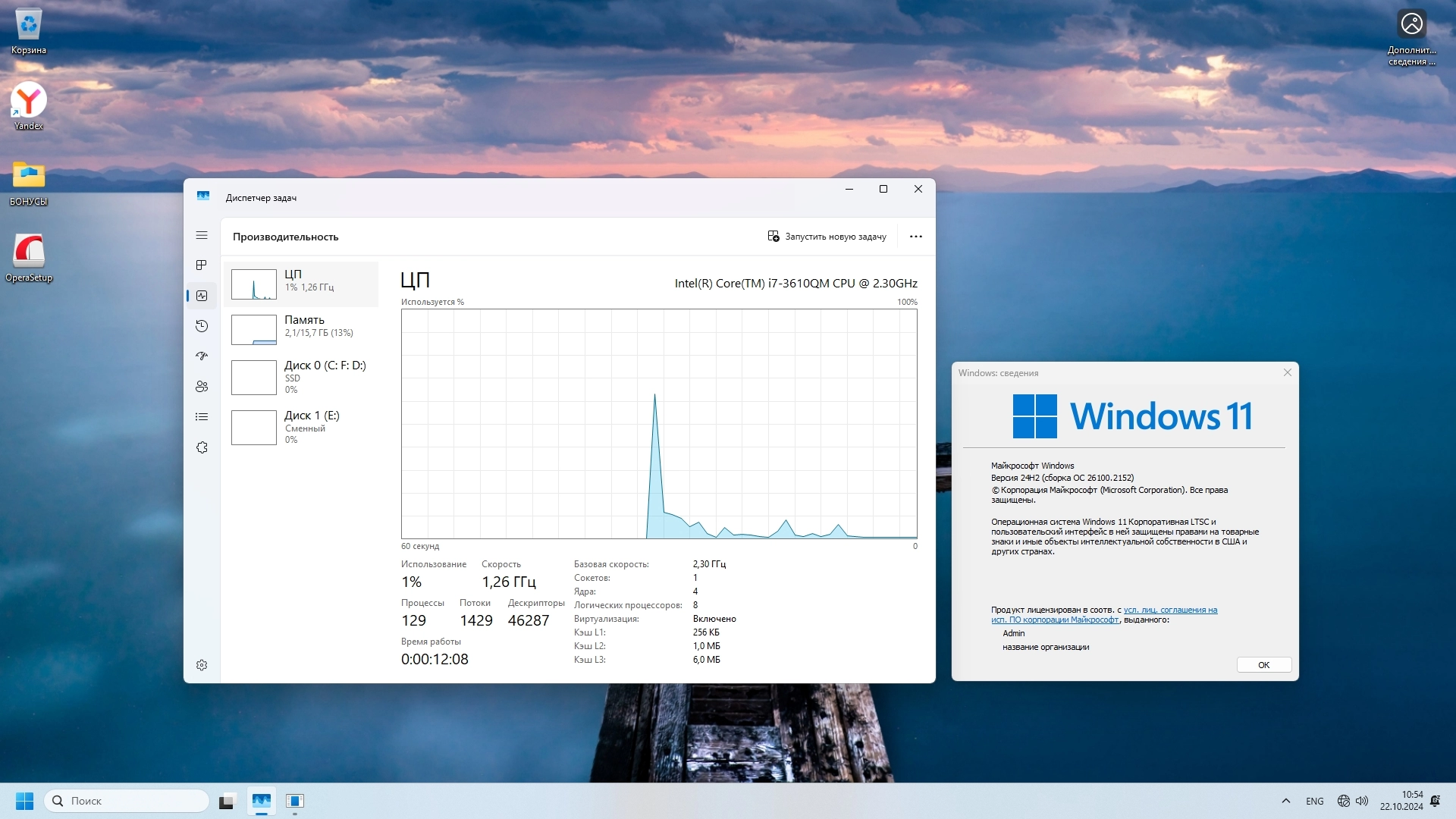Go to the Processes page in the sidebar
The width and height of the screenshot is (1456, 819).
tap(202, 265)
